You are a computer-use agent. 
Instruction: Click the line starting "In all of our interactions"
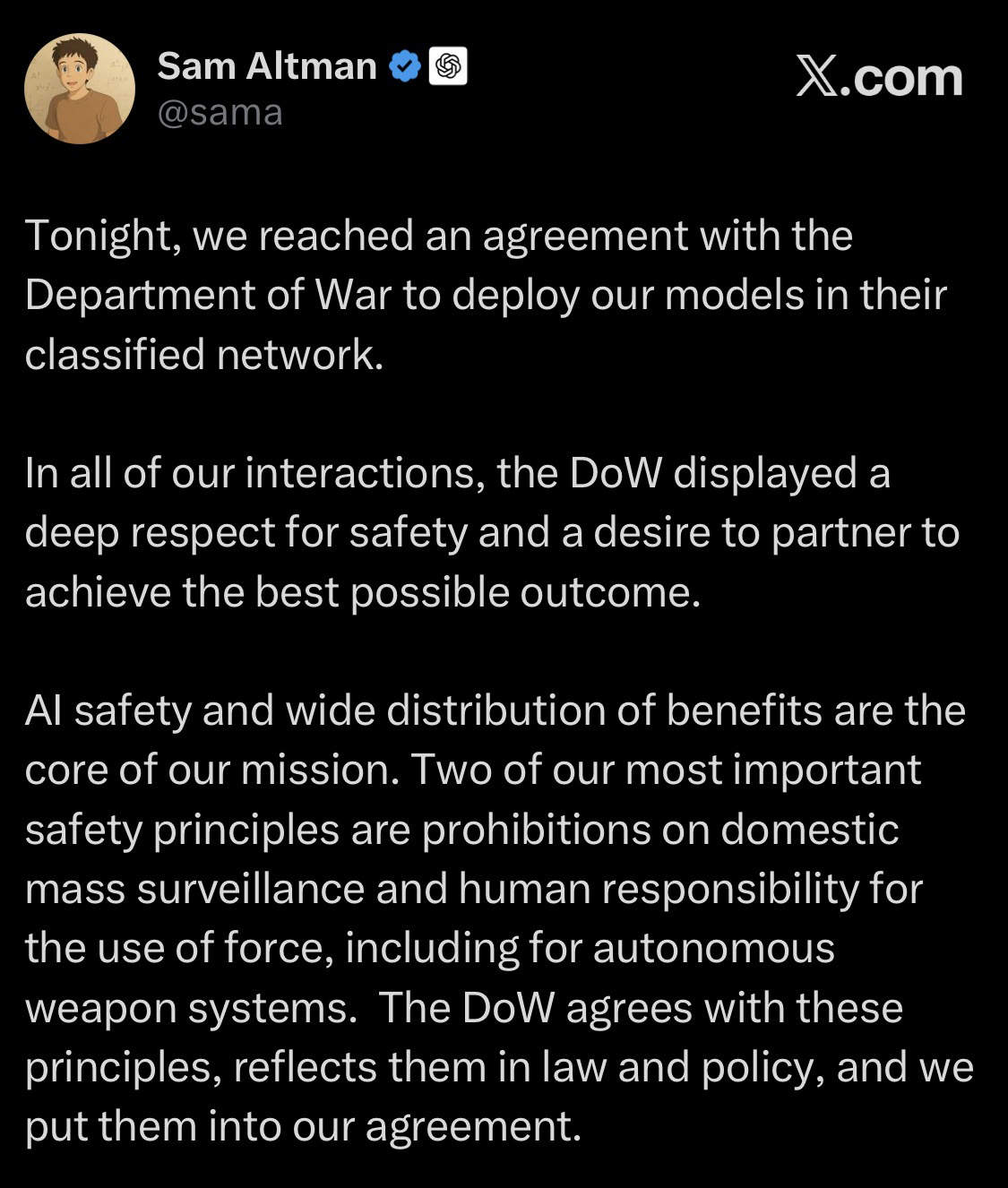[457, 473]
